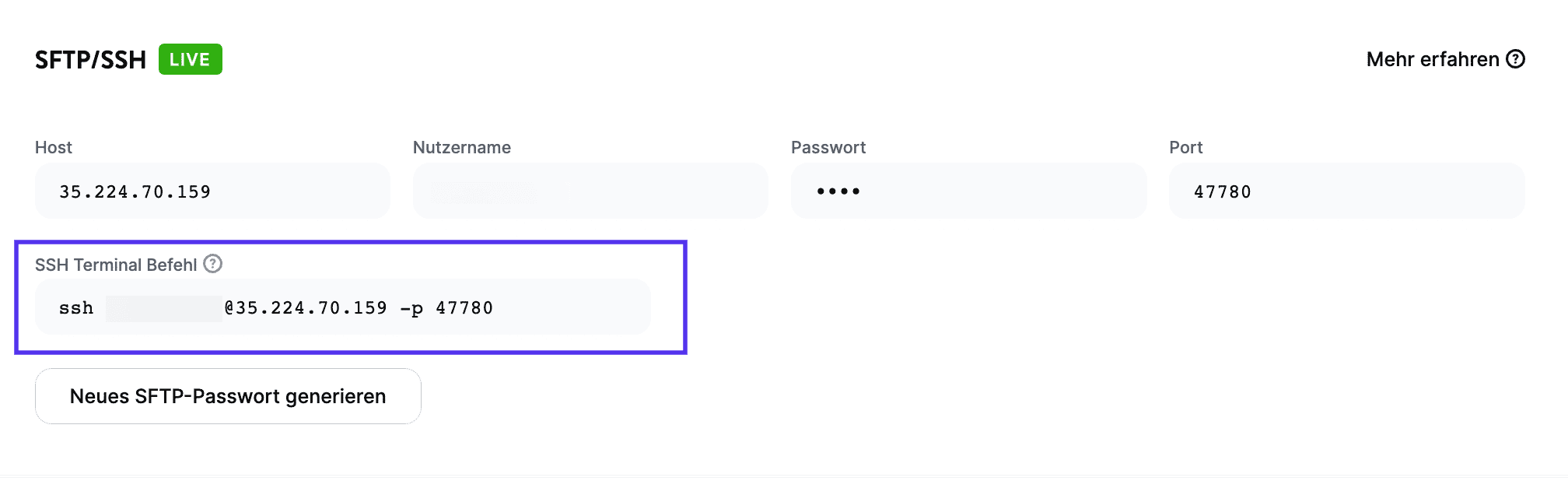Viewport: 1568px width, 481px height.
Task: Click the SFTP/SSH section heading
Action: [90, 60]
